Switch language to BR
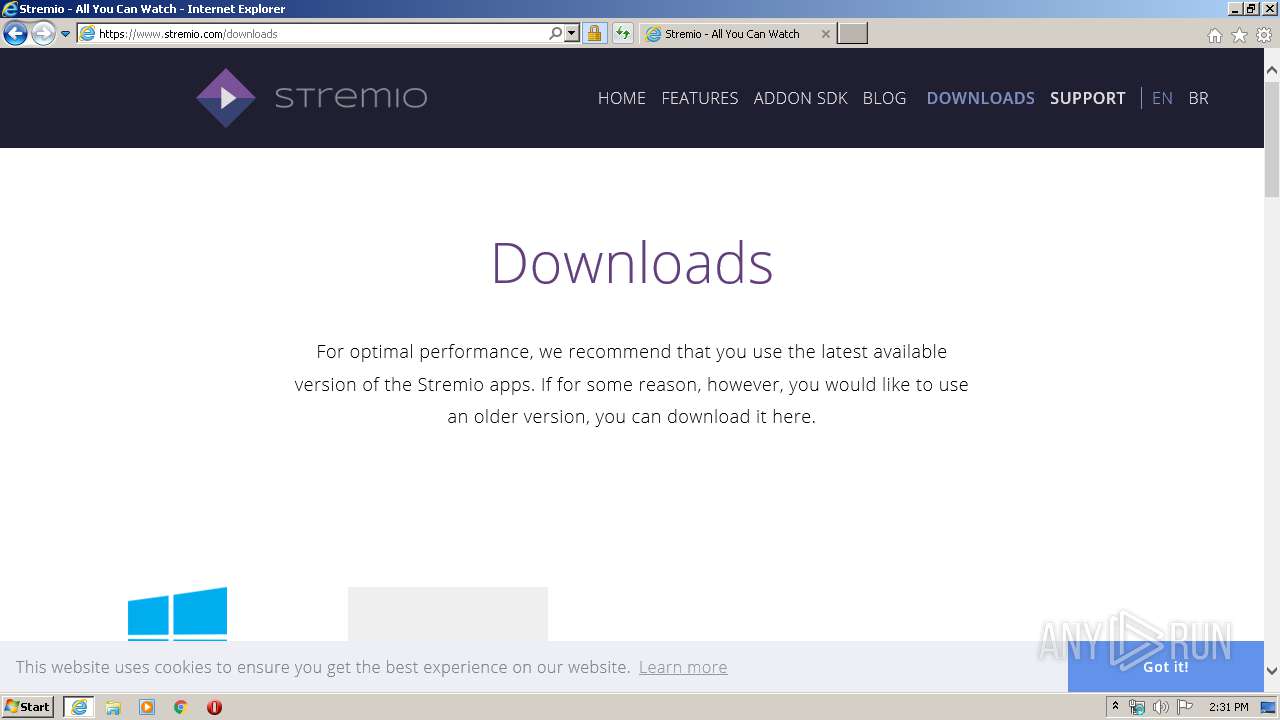1280x720 pixels. [1199, 98]
